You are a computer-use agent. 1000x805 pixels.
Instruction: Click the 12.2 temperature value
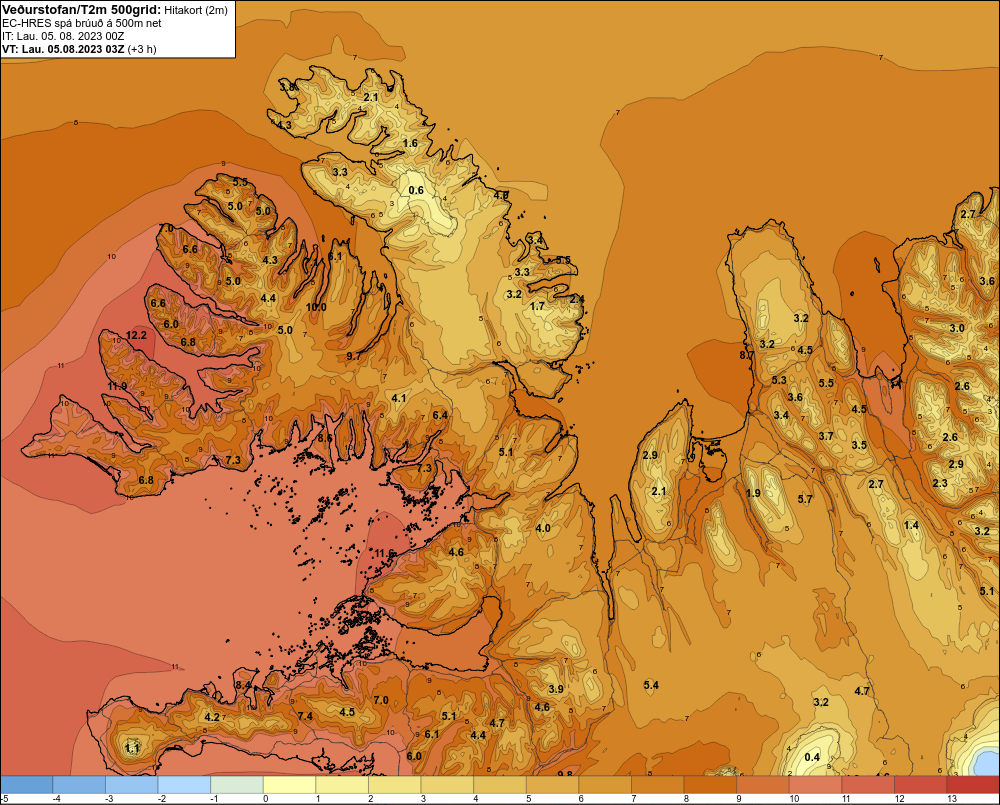136,336
